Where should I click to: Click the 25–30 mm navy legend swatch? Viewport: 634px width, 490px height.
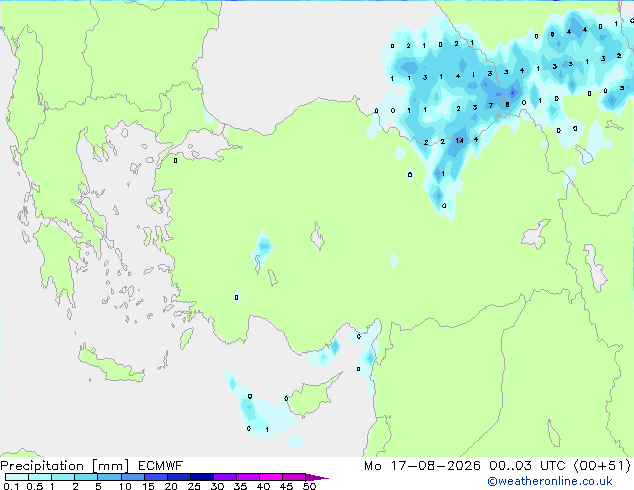pos(201,477)
